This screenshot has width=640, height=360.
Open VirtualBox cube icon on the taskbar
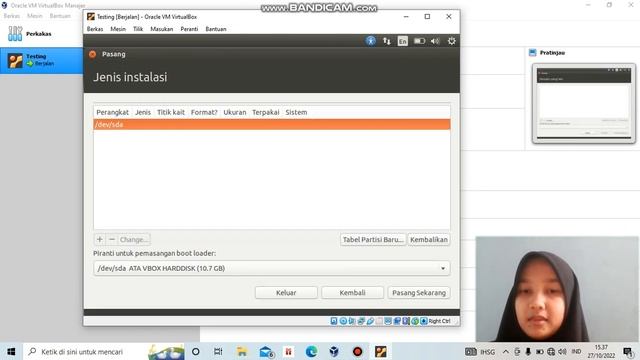coord(334,351)
